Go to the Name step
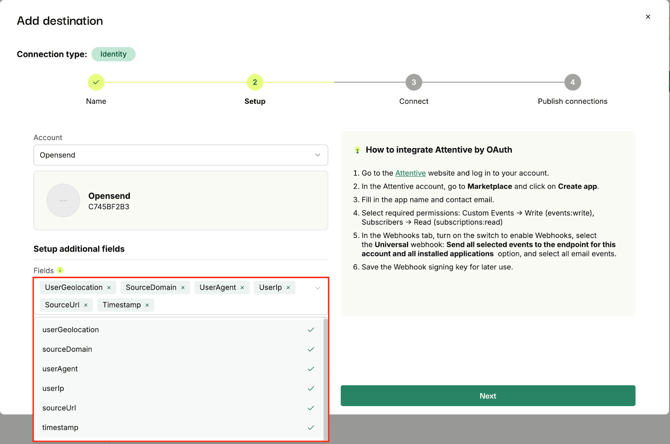The width and height of the screenshot is (670, 444). coord(96,82)
